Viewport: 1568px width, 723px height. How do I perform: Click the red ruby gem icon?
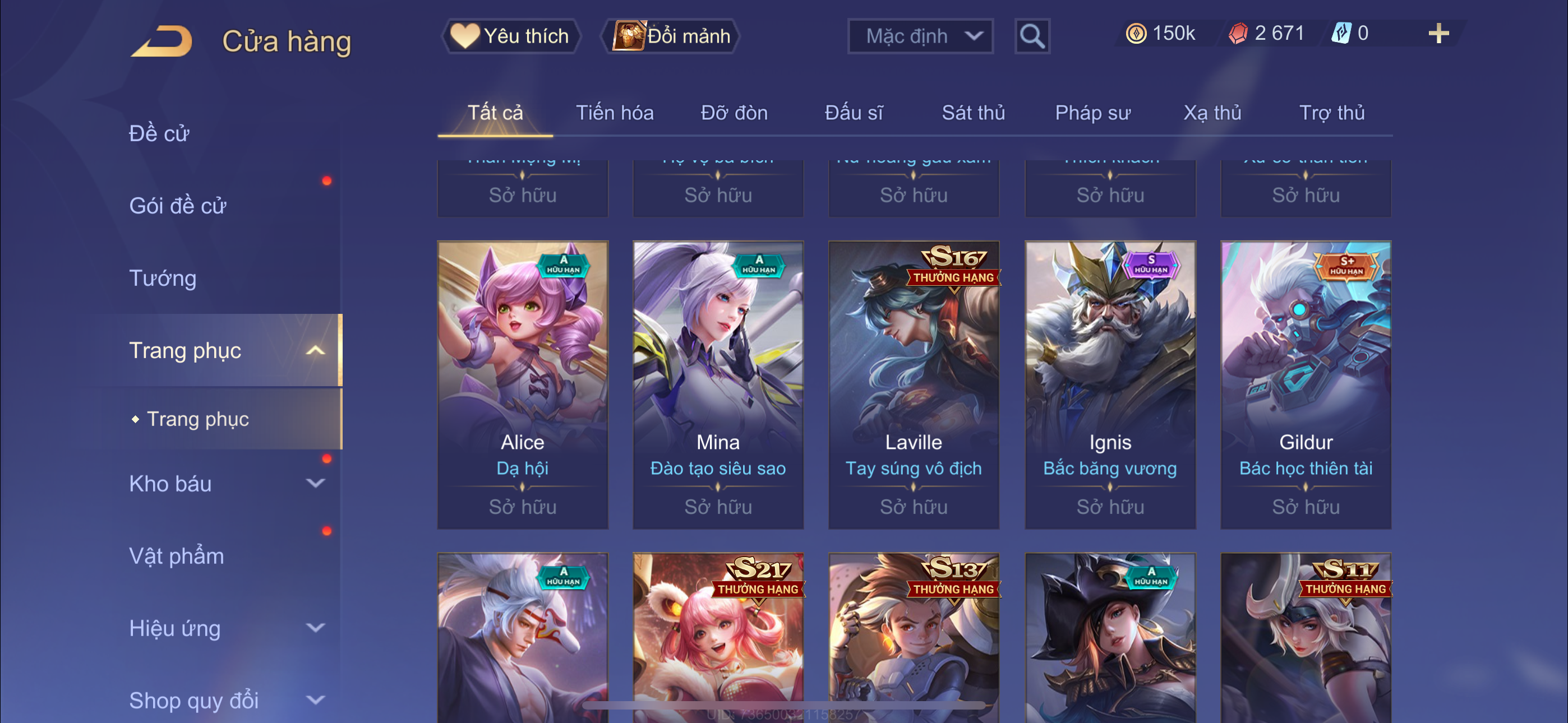pyautogui.click(x=1238, y=34)
